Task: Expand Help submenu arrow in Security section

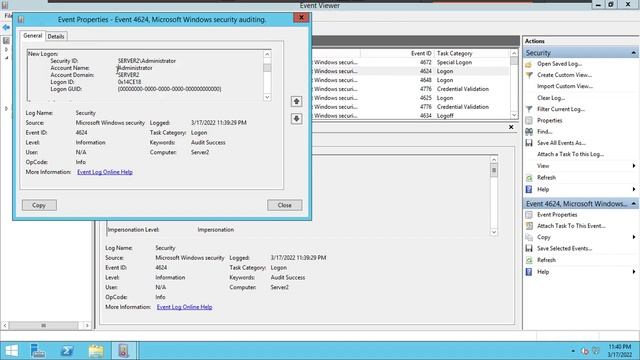Action: tap(634, 189)
